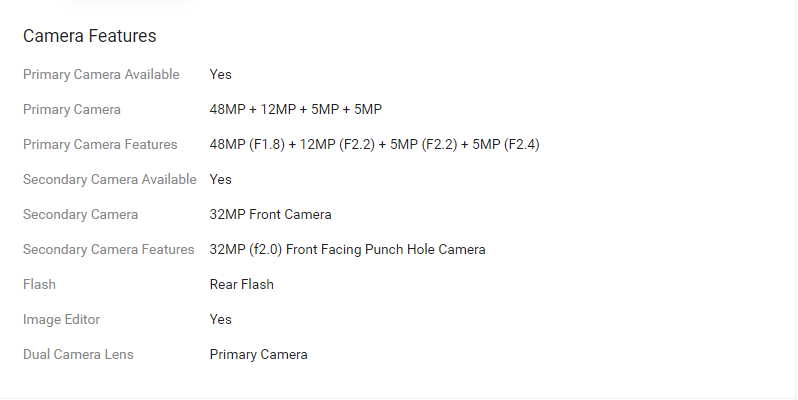Select the Primary Camera Features label
The image size is (798, 400).
100,144
